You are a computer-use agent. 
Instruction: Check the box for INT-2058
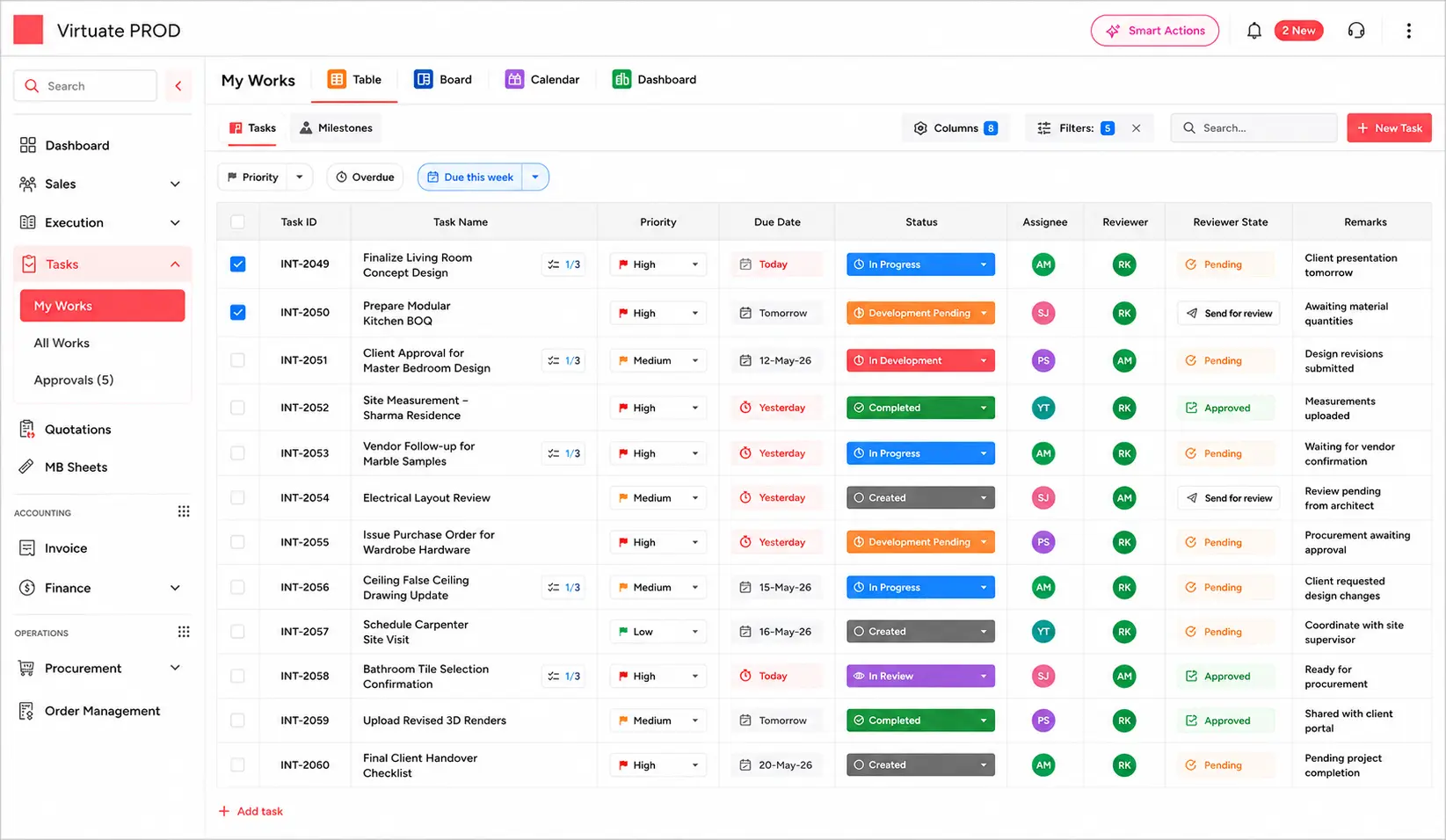237,676
